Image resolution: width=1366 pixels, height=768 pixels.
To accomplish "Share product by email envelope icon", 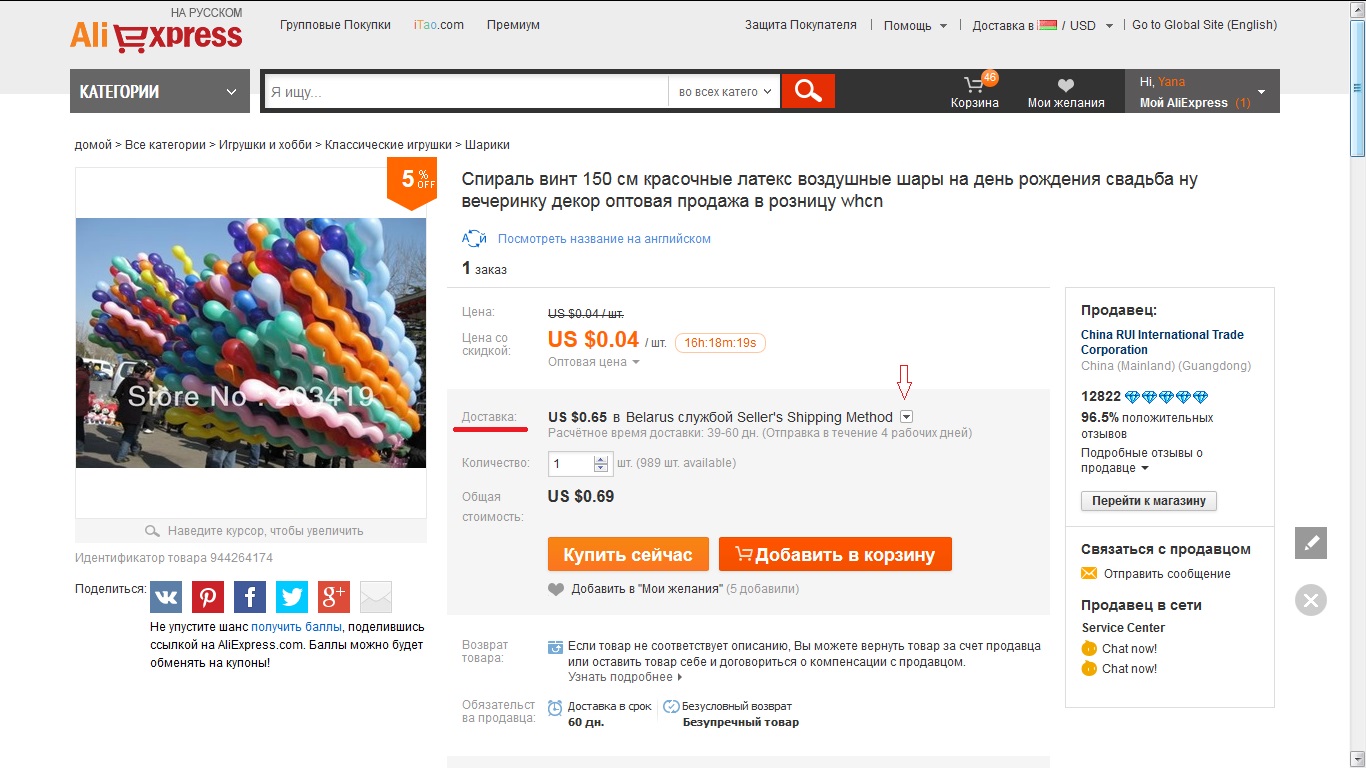I will (376, 597).
